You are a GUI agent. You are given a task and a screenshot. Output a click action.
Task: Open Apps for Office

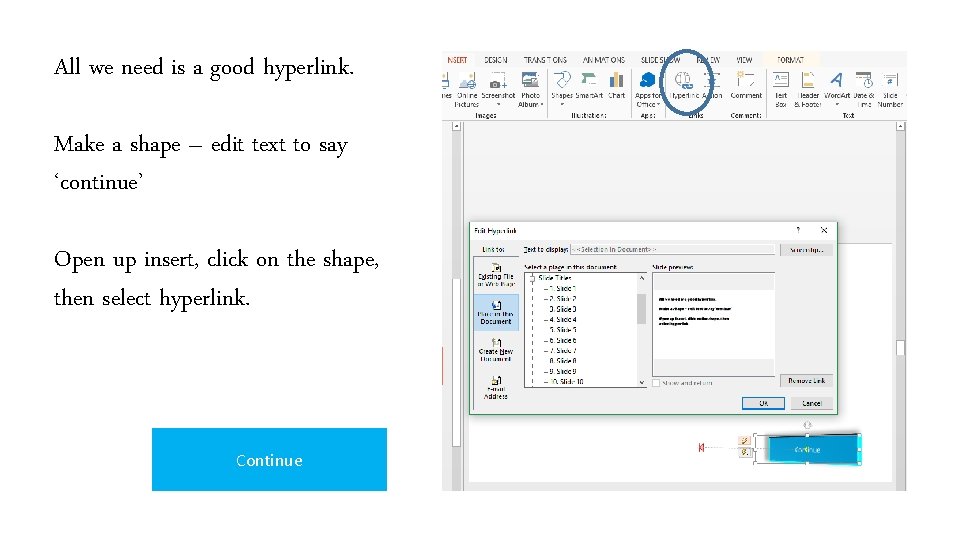pyautogui.click(x=648, y=89)
